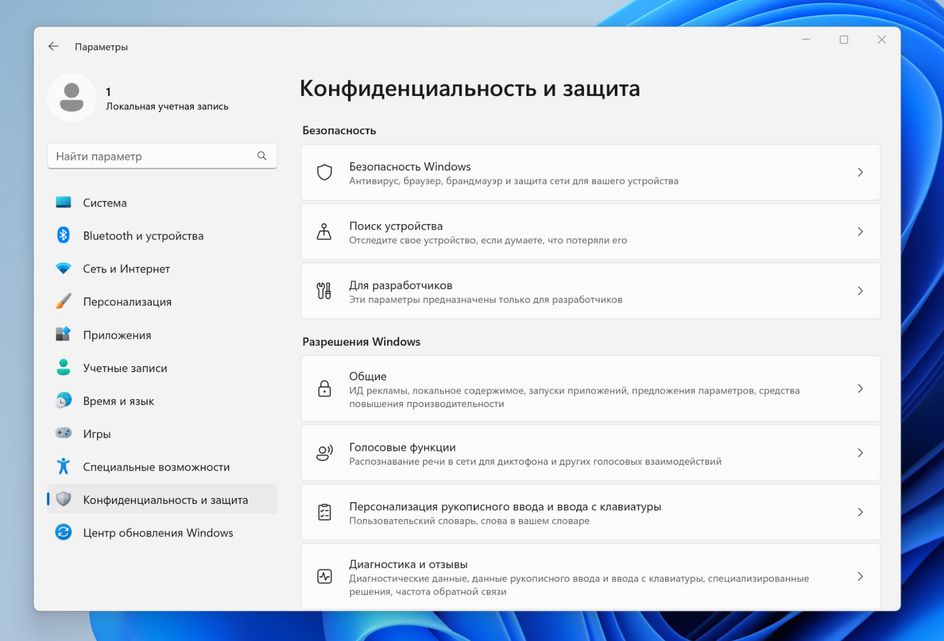The width and height of the screenshot is (944, 641).
Task: Click the Диагностика и отзывы pulse icon
Action: point(324,577)
